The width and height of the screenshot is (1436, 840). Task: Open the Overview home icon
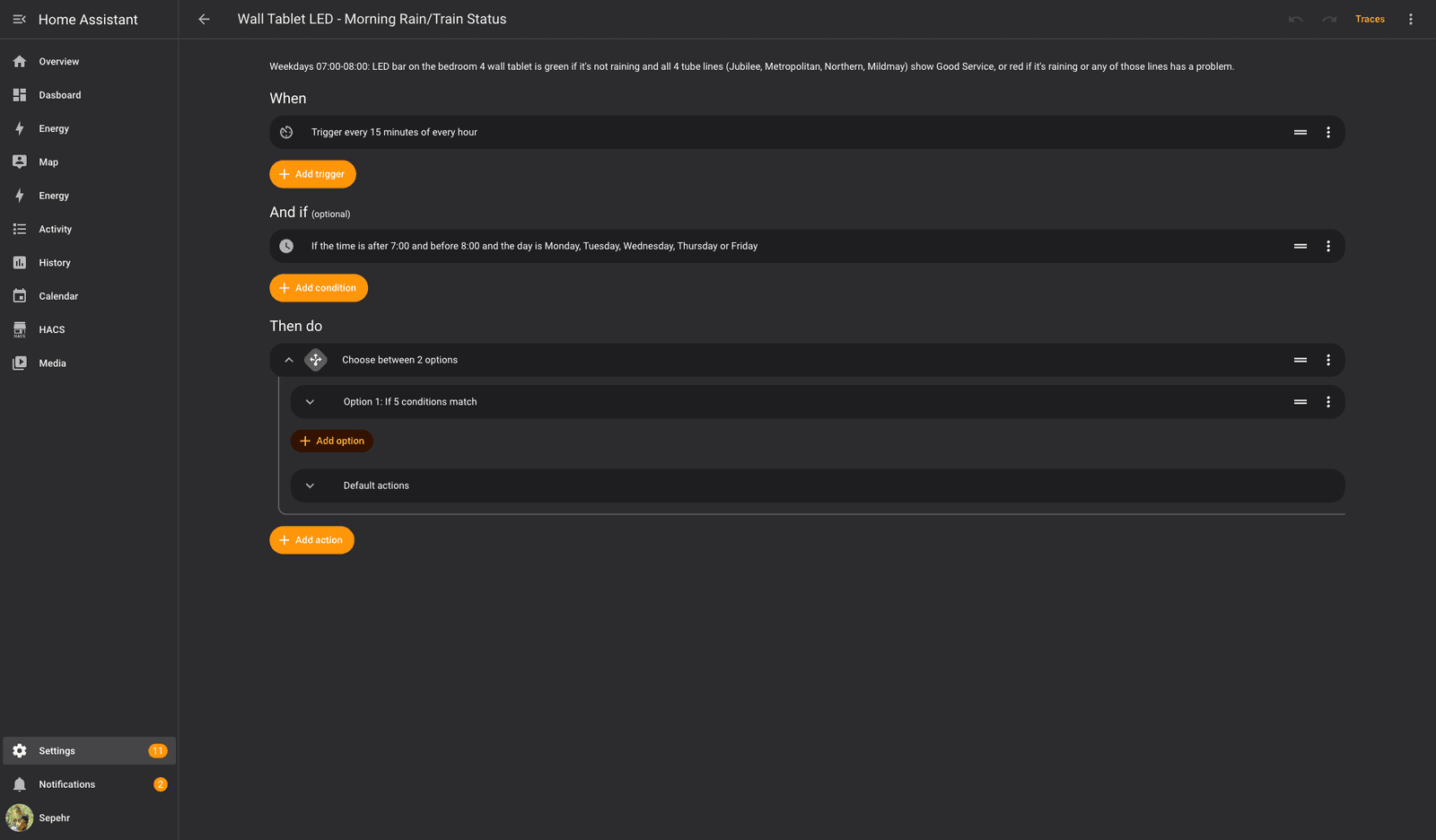coord(20,61)
